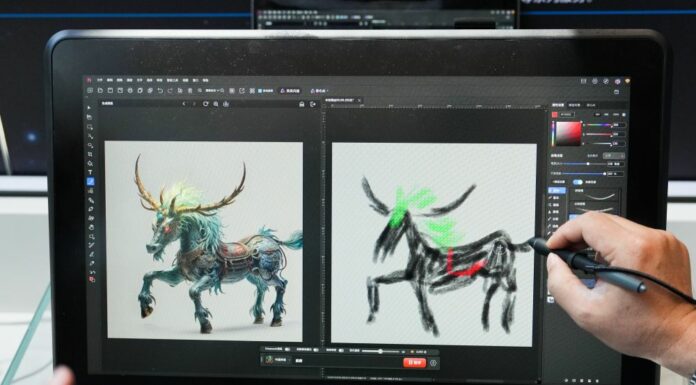Click the grid layout icon at toolbar start
Screen dimensions: 696x385
pos(90,91)
